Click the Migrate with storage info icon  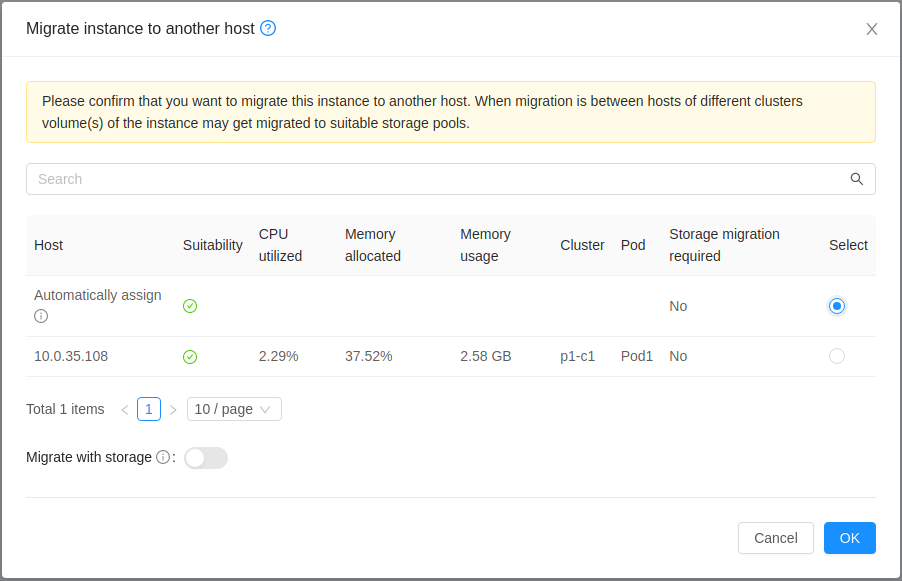coord(163,457)
